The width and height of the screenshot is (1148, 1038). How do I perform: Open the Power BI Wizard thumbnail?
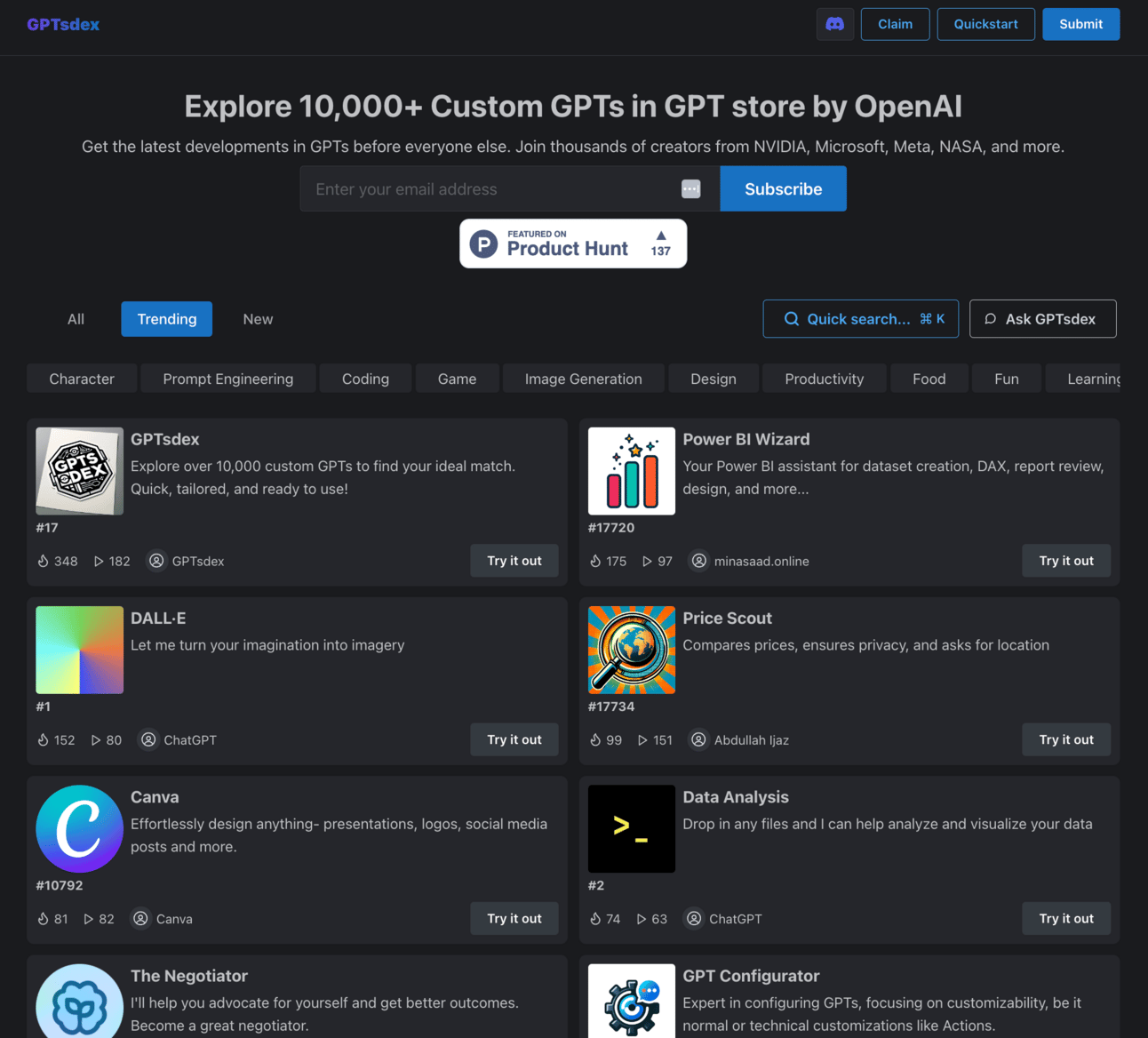(x=632, y=471)
